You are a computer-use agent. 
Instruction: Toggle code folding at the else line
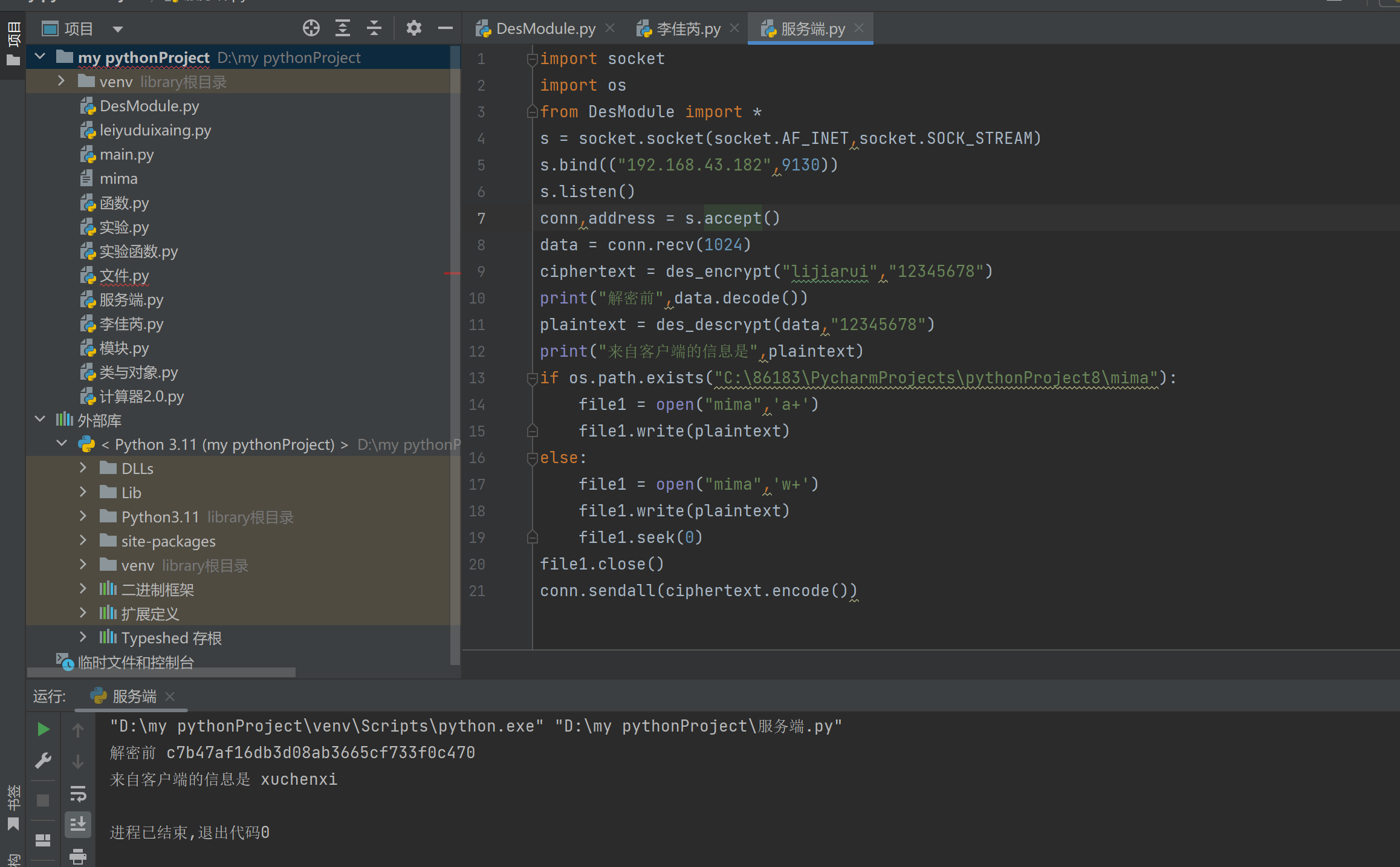tap(532, 458)
